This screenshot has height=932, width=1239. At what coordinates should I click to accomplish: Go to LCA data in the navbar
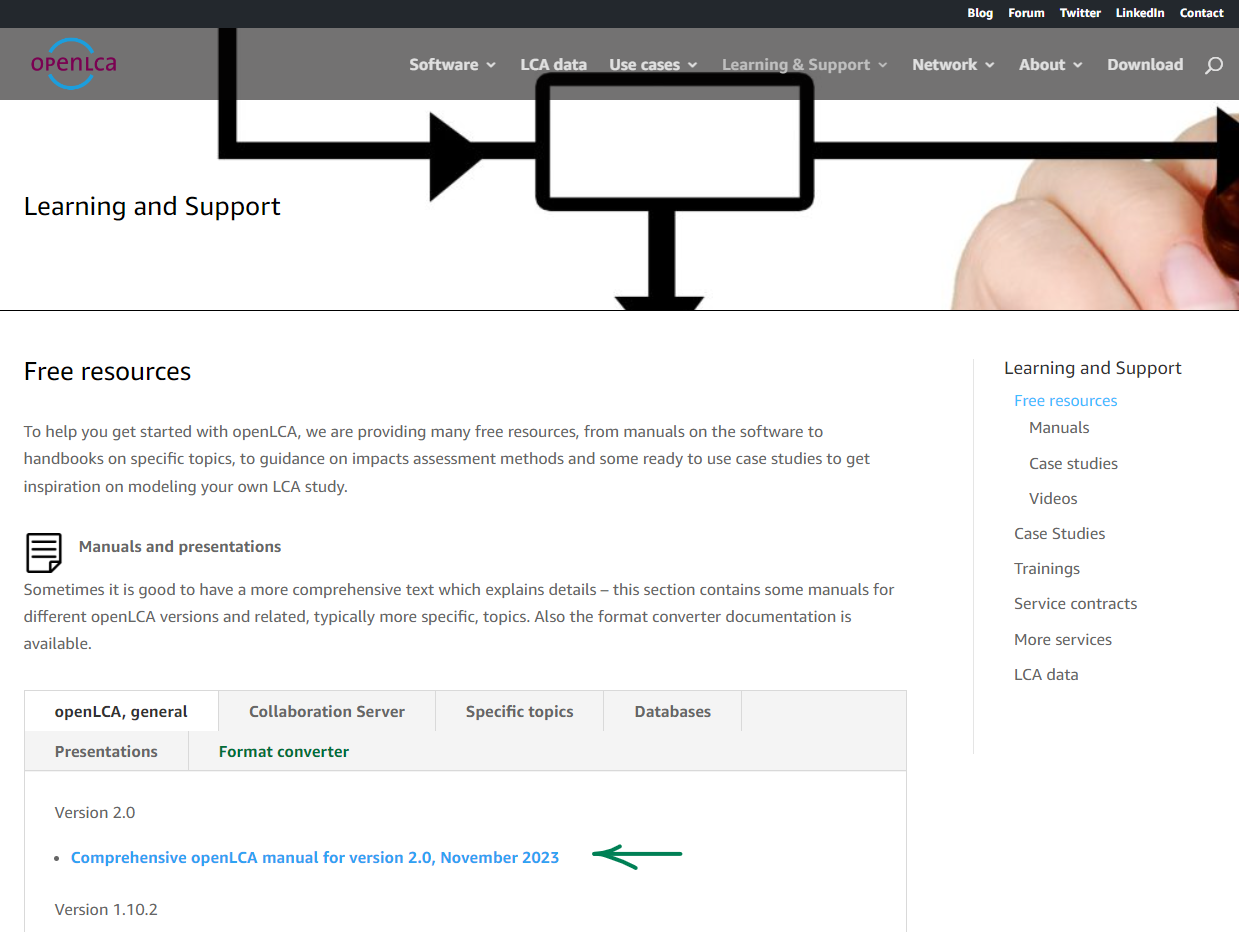[x=553, y=65]
